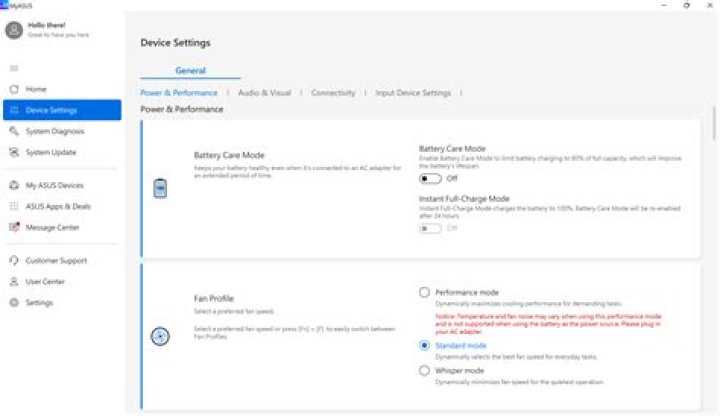Click the General tab heading
720x416 pixels.
[x=190, y=71]
